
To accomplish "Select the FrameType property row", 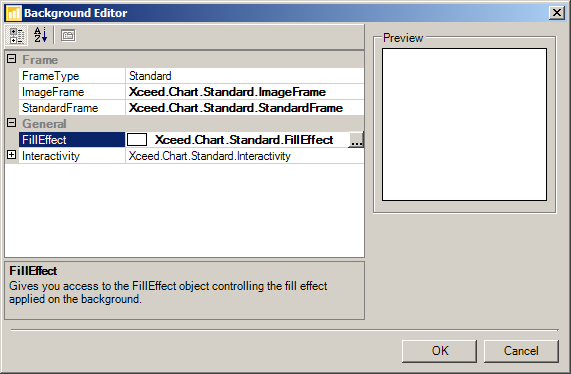I will 191,76.
